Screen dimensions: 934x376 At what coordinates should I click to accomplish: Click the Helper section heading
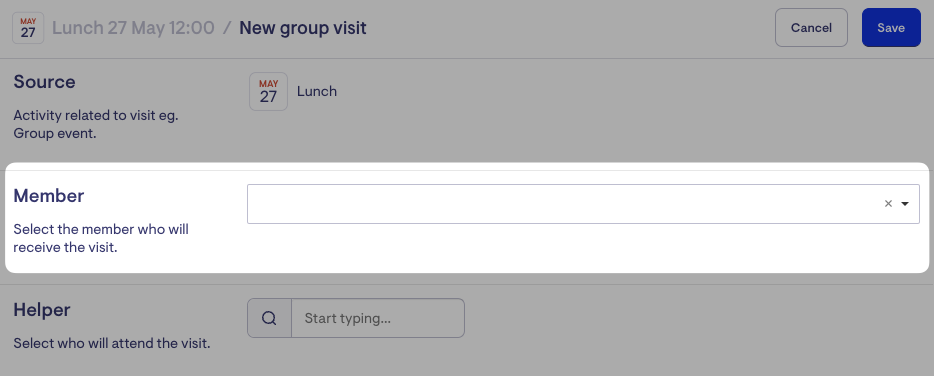pyautogui.click(x=42, y=310)
